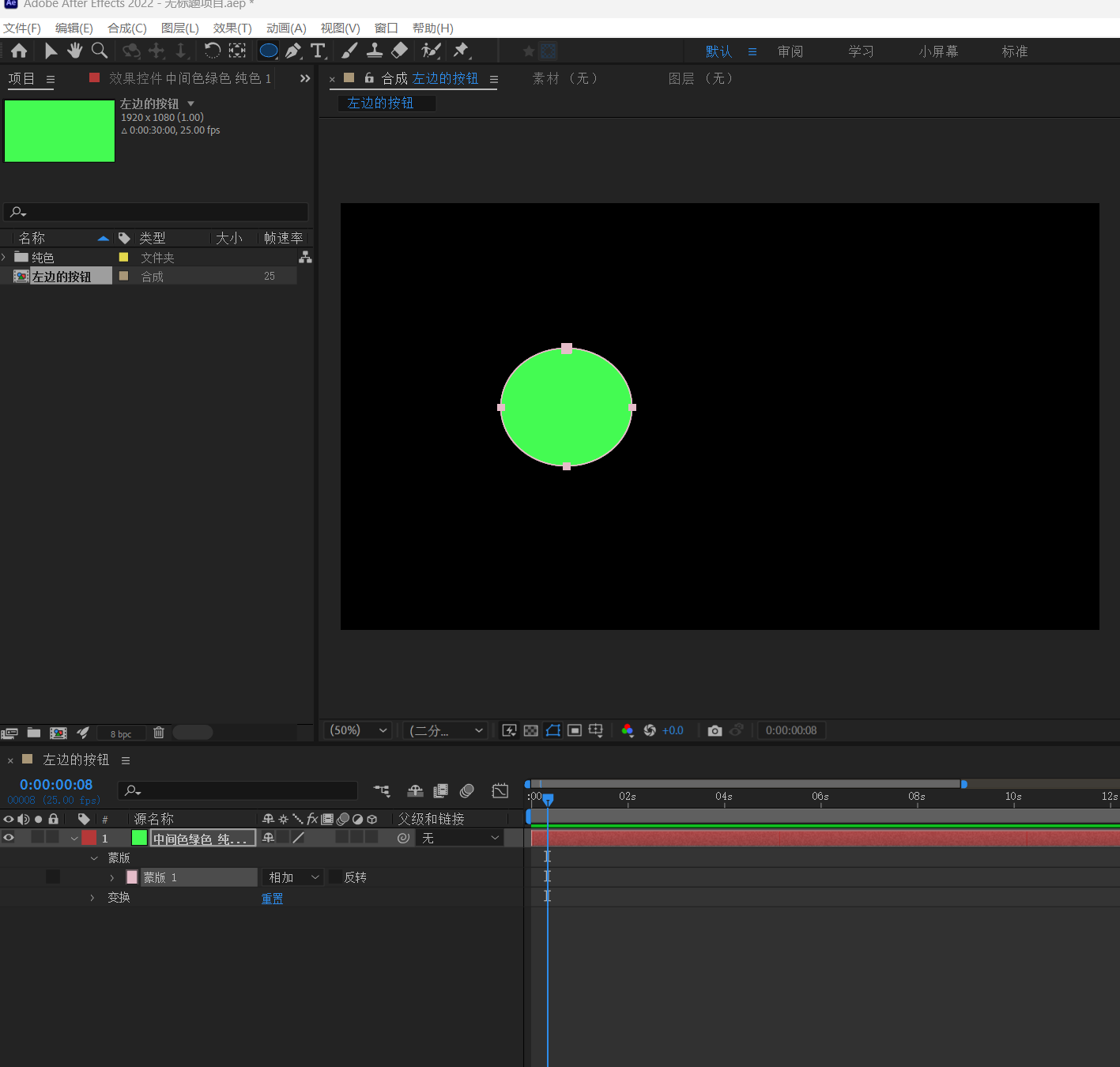1120x1067 pixels.
Task: Click the 8 bpc color depth button
Action: (x=121, y=733)
